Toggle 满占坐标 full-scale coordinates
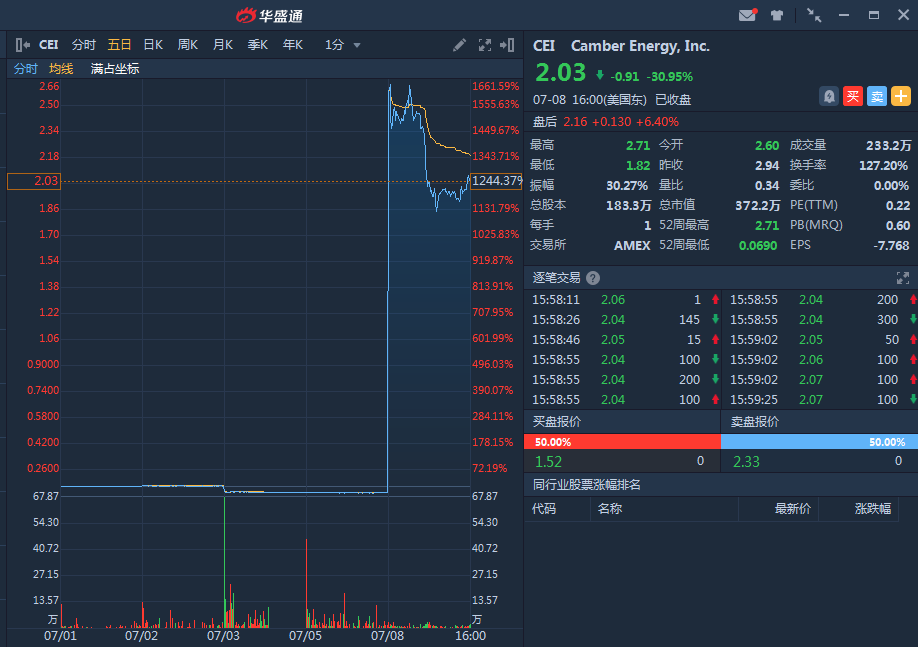This screenshot has width=918, height=647. (115, 69)
